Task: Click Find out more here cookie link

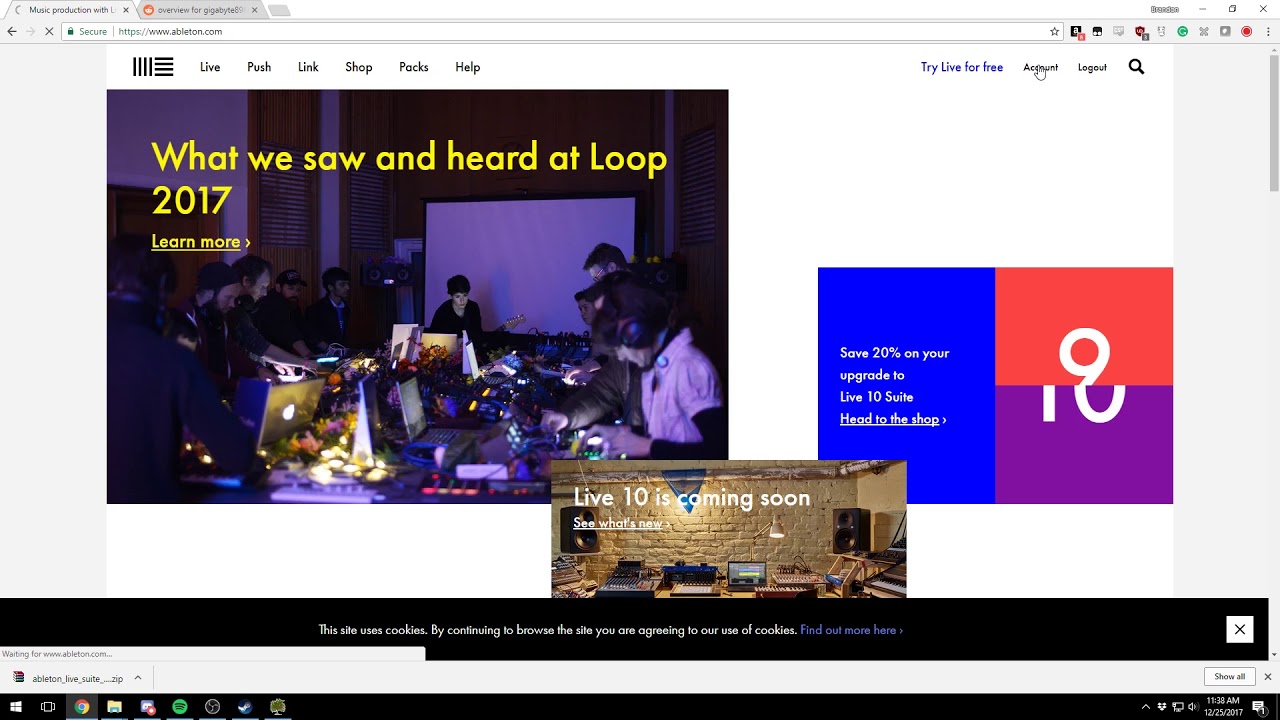Action: (851, 630)
